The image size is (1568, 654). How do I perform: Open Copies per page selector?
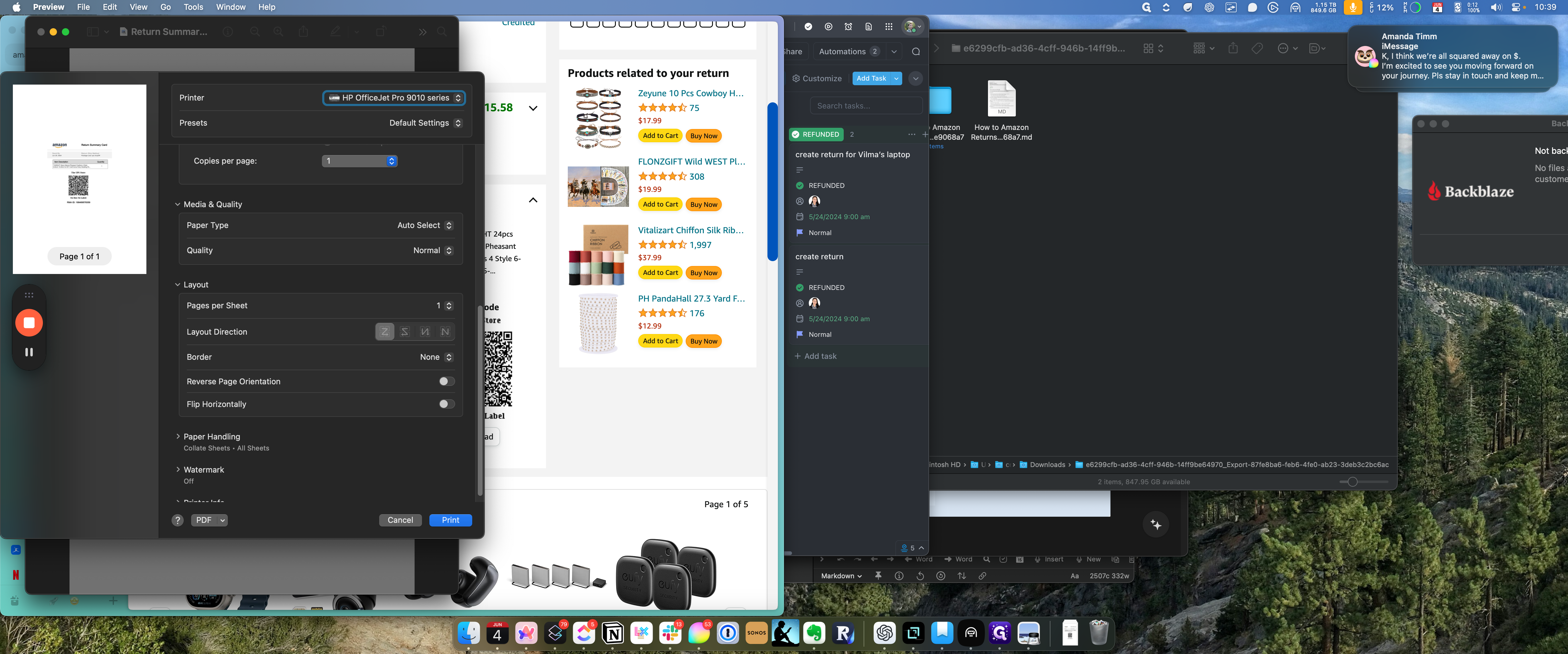[359, 161]
